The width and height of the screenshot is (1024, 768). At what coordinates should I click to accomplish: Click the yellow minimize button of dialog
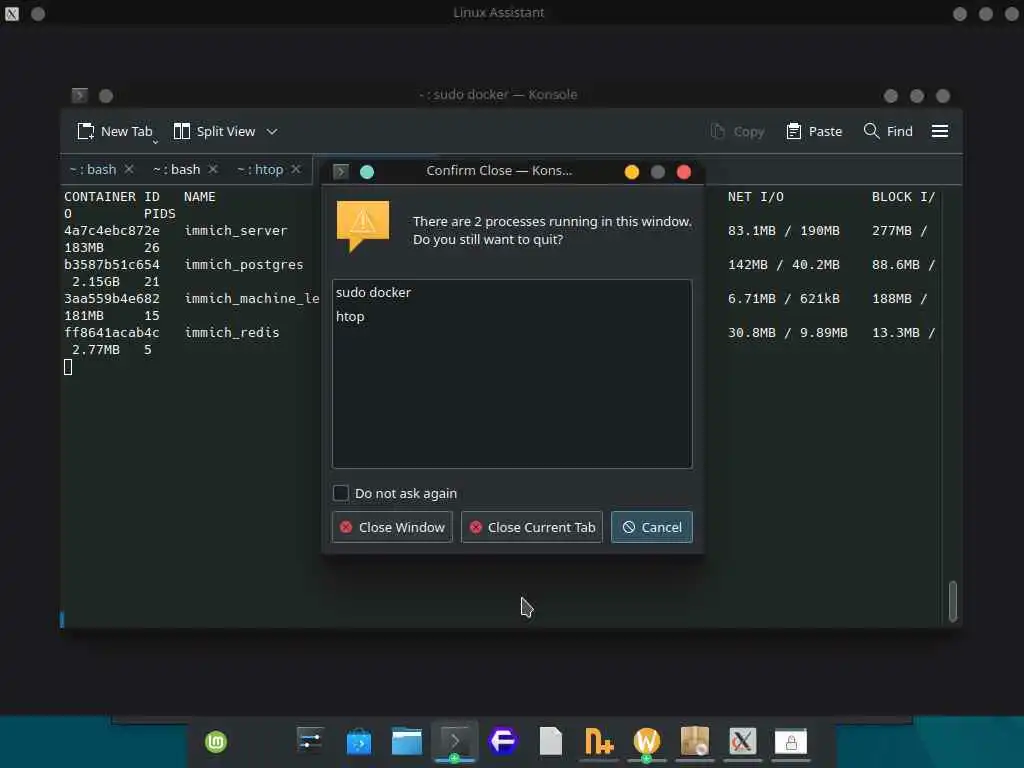click(x=632, y=172)
